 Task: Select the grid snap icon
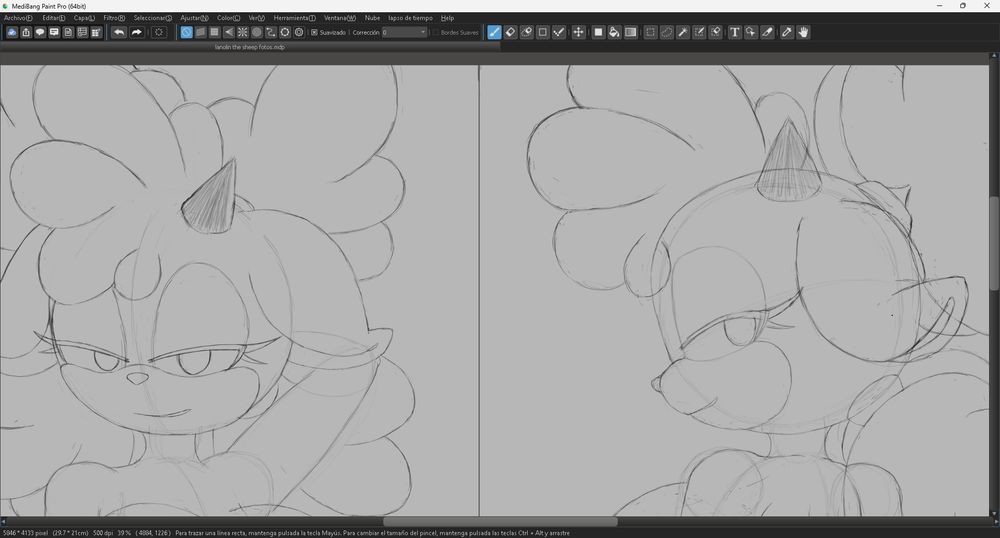pyautogui.click(x=214, y=32)
